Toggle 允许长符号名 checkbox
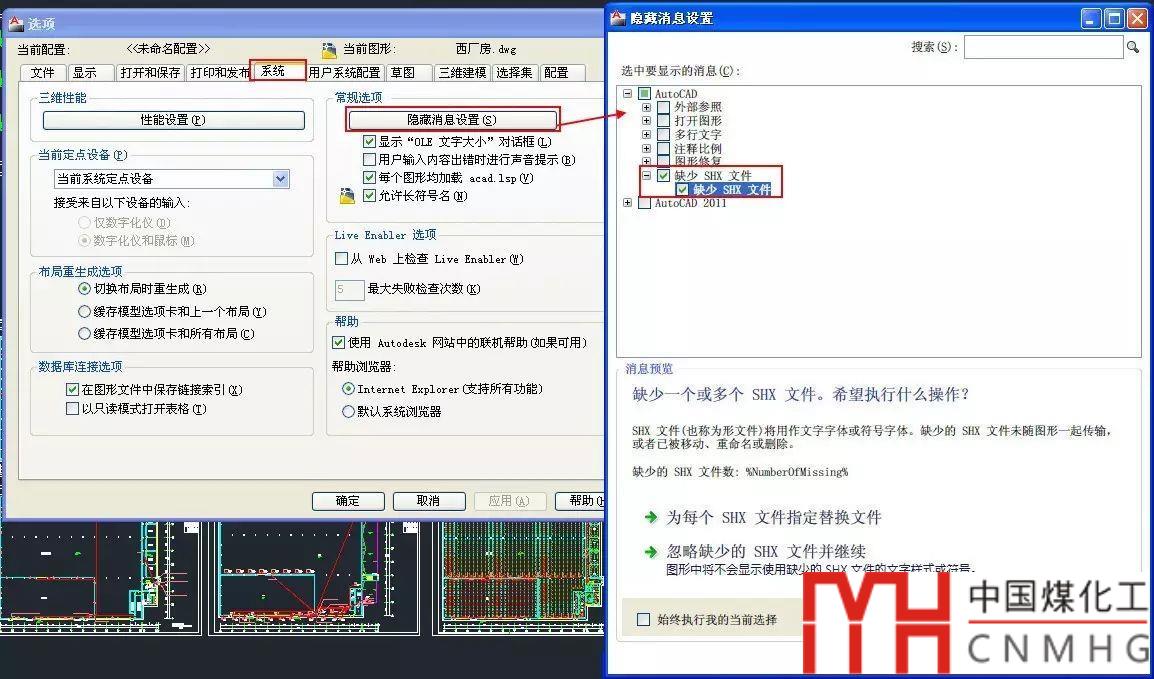 pos(369,196)
